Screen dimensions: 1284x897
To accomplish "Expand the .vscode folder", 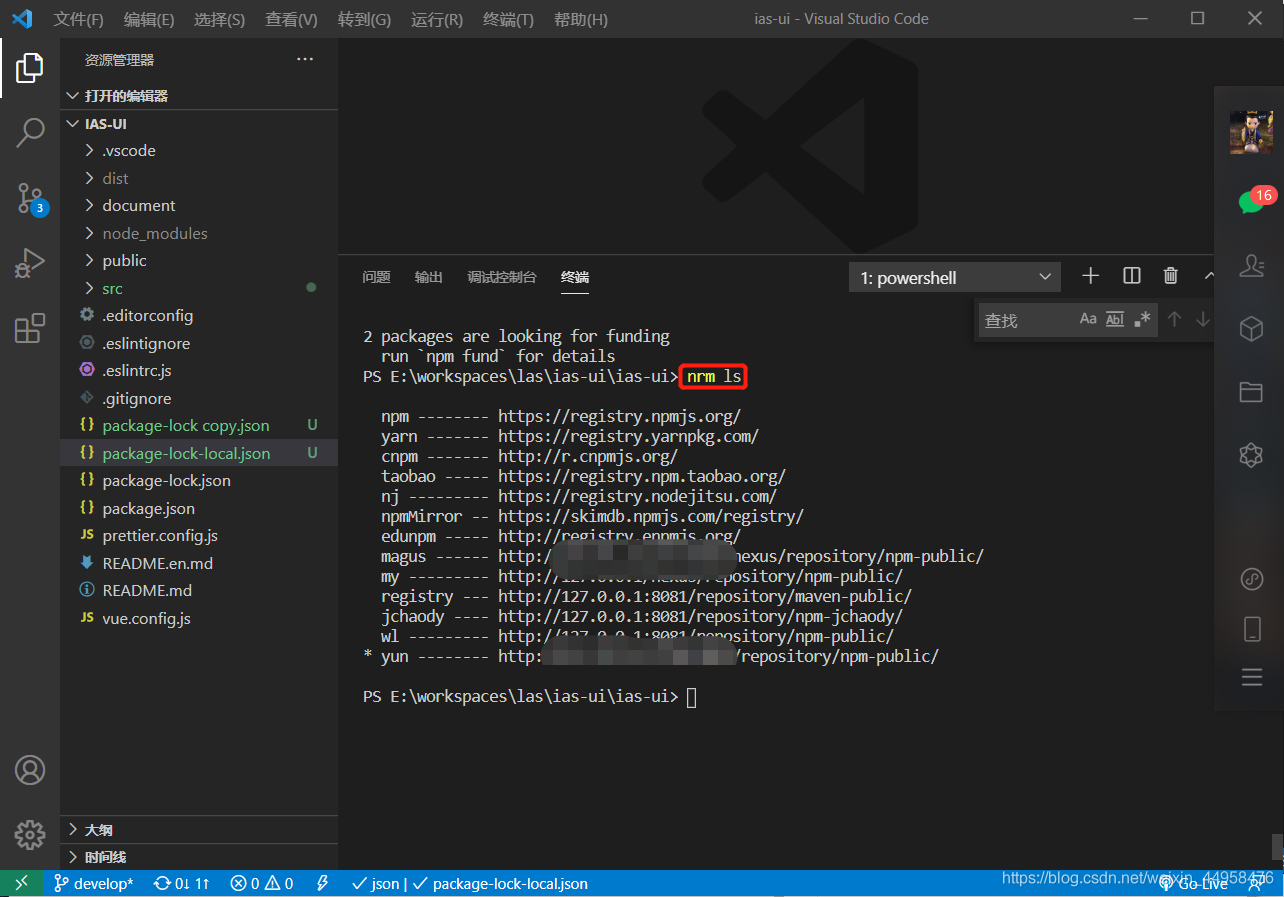I will click(199, 150).
